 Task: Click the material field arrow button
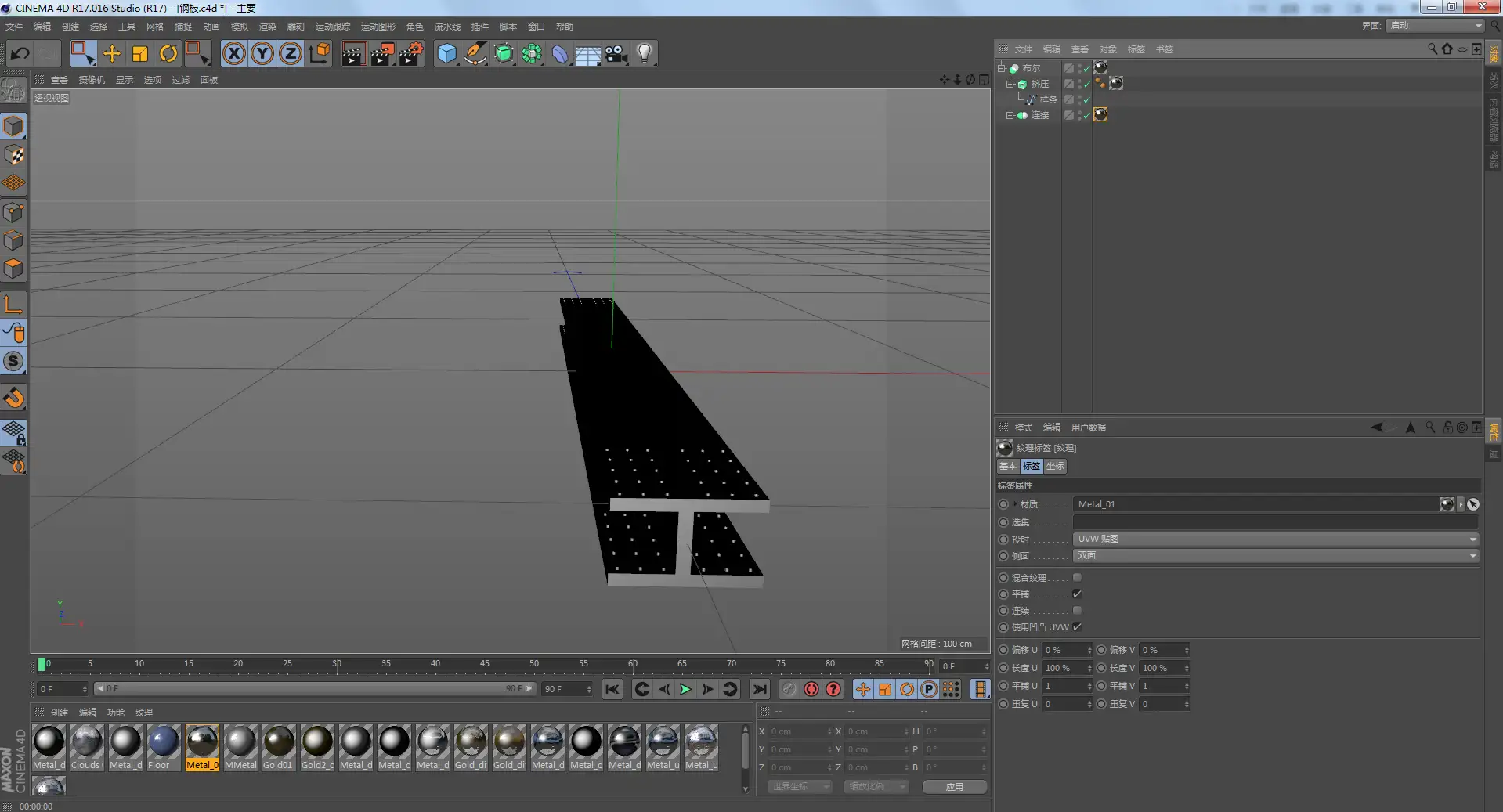(x=1461, y=504)
